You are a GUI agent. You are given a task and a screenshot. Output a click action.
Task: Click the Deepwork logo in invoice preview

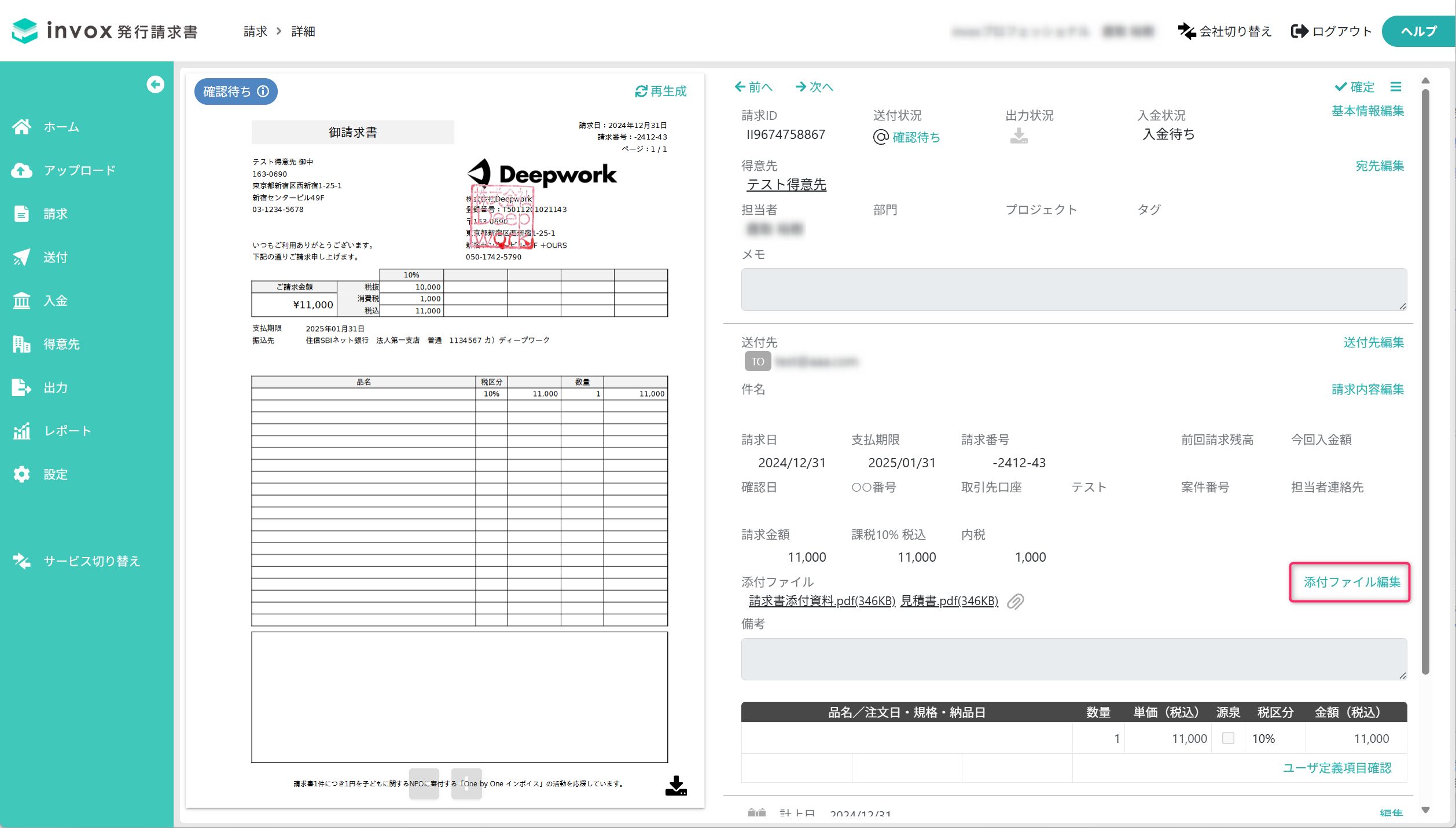[542, 174]
